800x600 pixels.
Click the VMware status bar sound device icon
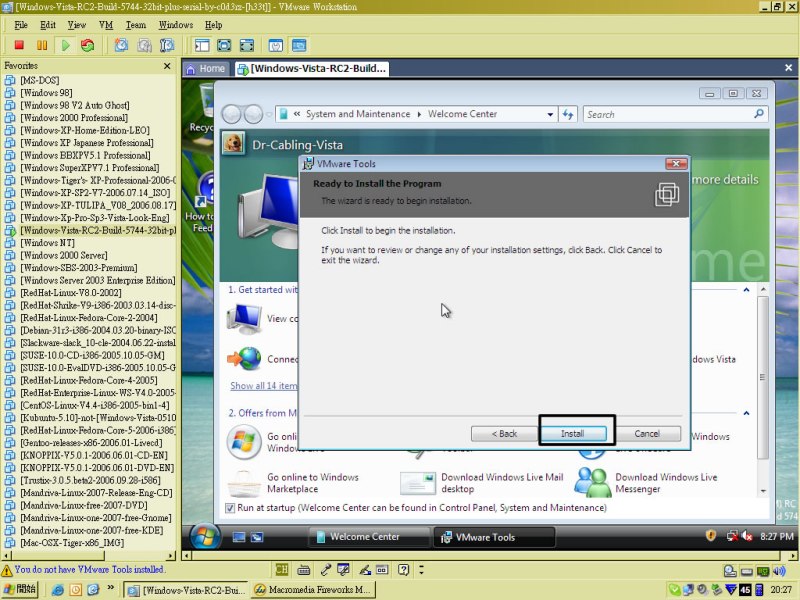pos(780,571)
